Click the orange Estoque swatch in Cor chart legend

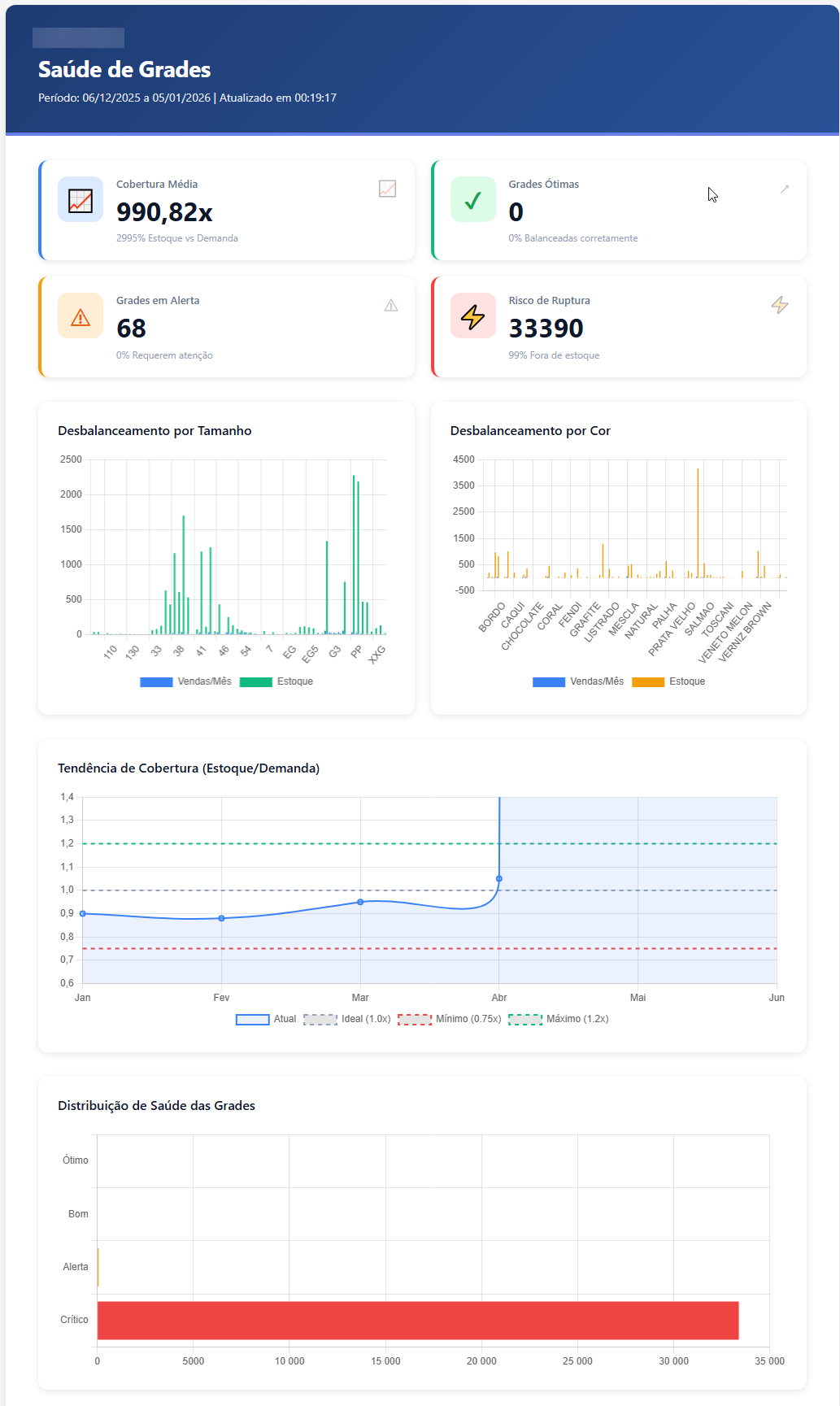tap(647, 681)
